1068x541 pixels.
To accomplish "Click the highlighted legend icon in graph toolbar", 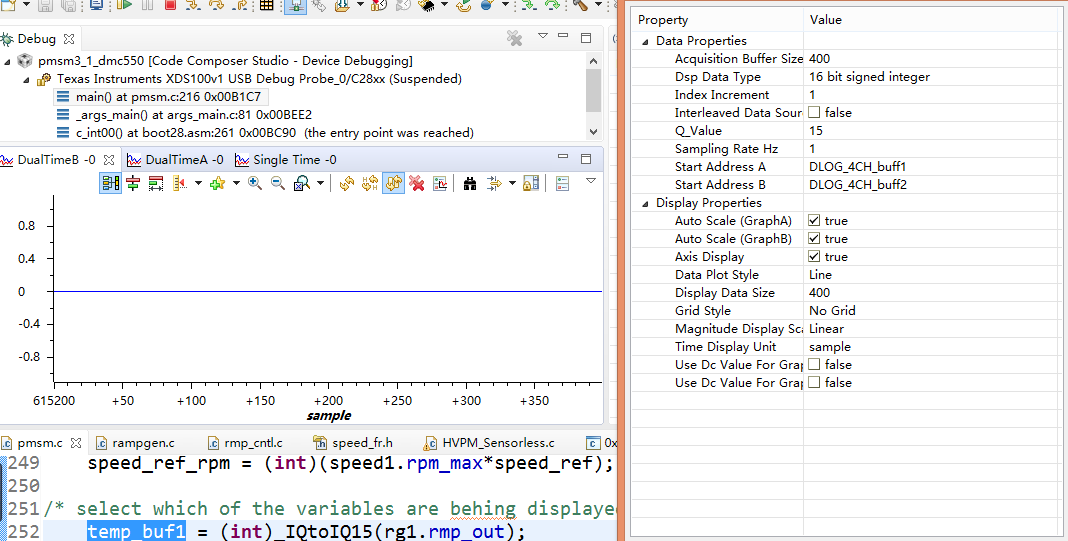I will coord(110,183).
